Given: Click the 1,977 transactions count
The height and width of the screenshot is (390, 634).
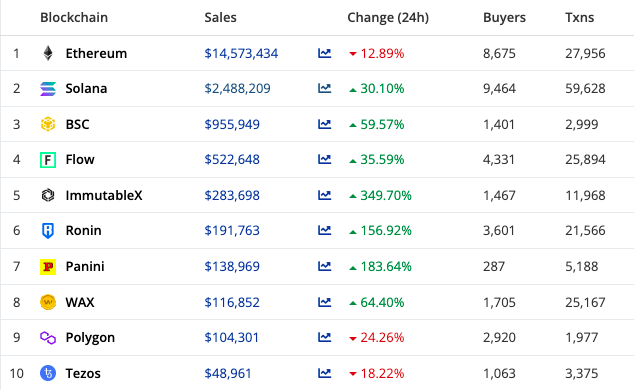Looking at the screenshot, I should point(582,337).
